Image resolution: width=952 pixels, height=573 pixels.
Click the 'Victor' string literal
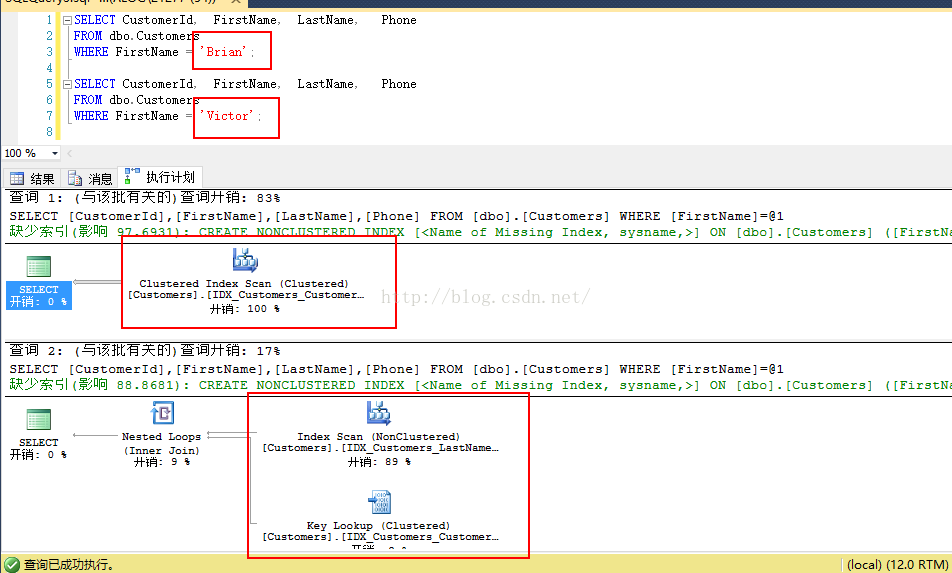[x=226, y=115]
